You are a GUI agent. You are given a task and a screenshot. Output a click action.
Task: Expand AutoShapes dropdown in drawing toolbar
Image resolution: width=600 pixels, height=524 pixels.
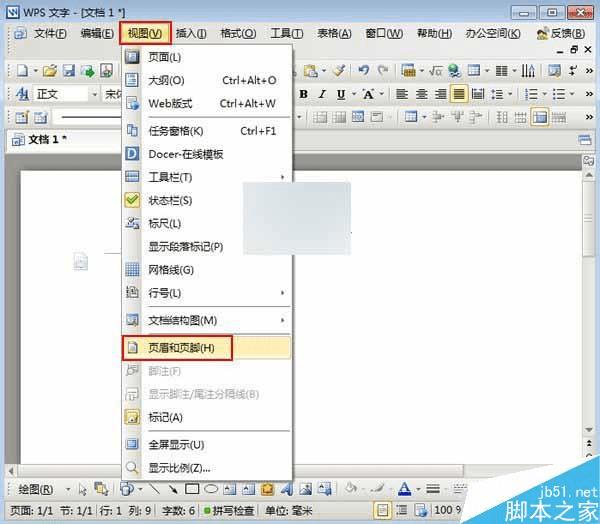click(140, 489)
